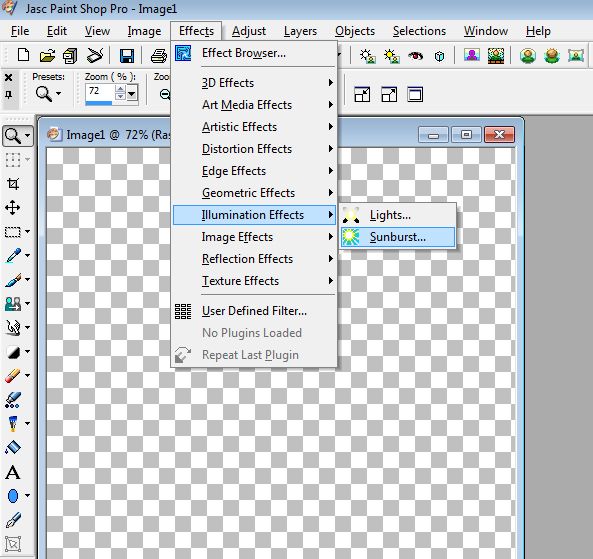Screen dimensions: 593x559
Task: Click the New file icon
Action: (23, 55)
